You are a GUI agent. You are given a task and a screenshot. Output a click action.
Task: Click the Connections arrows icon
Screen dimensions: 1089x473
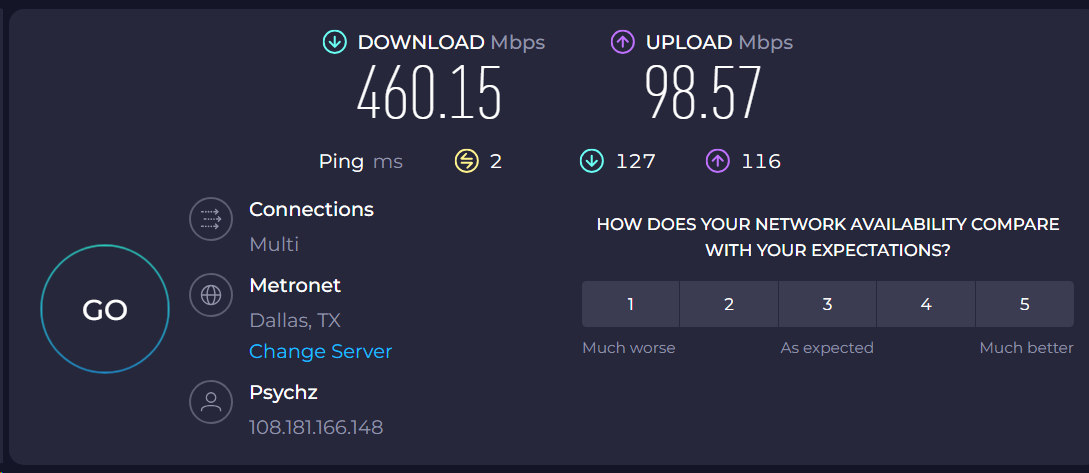pos(210,219)
